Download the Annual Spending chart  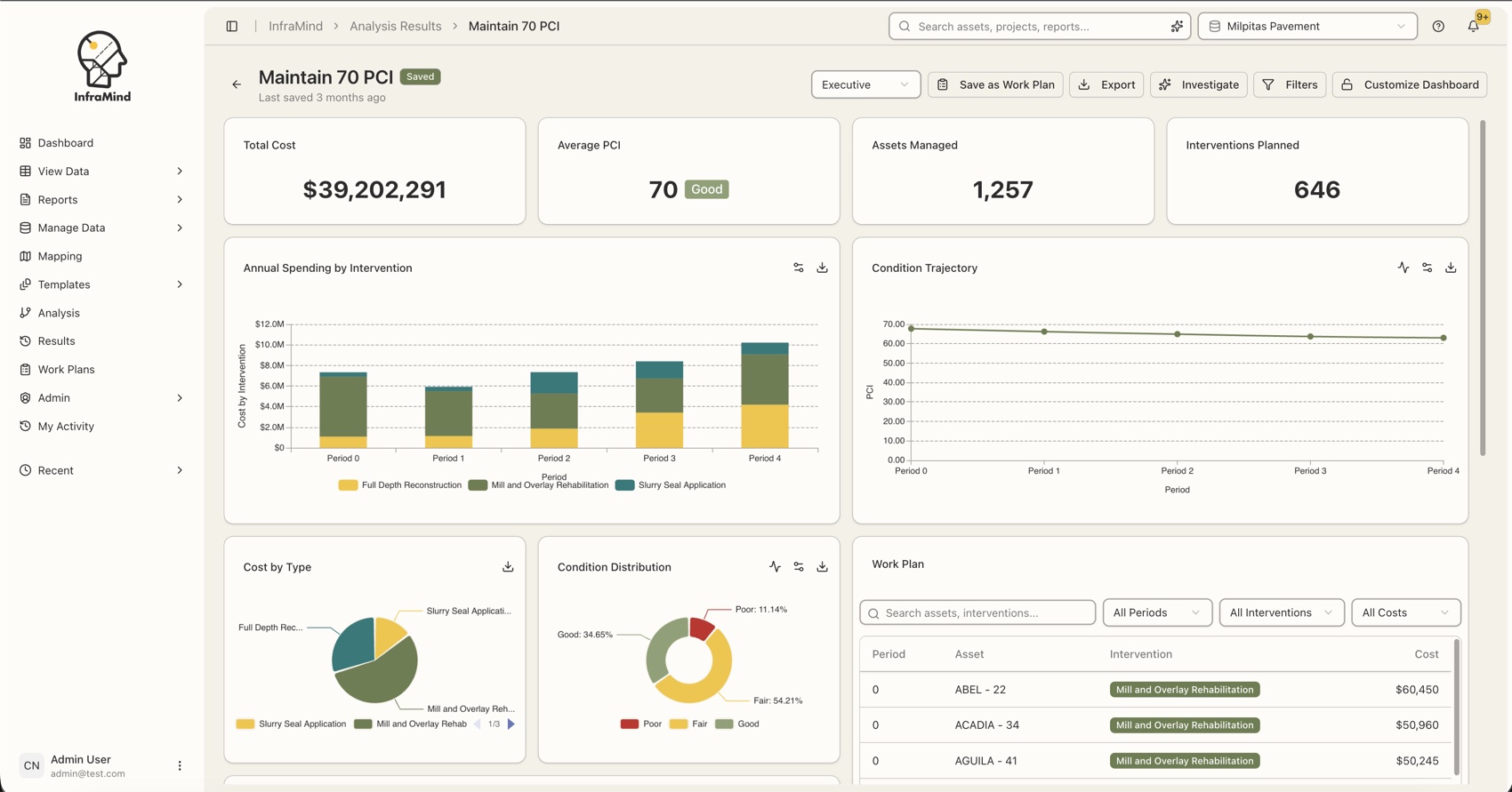(x=822, y=268)
